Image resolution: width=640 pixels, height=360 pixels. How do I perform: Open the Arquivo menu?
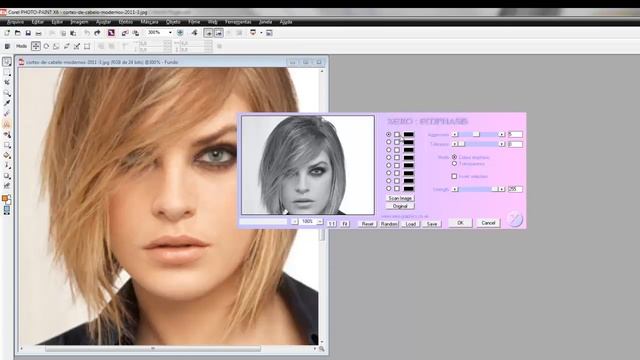(x=16, y=22)
